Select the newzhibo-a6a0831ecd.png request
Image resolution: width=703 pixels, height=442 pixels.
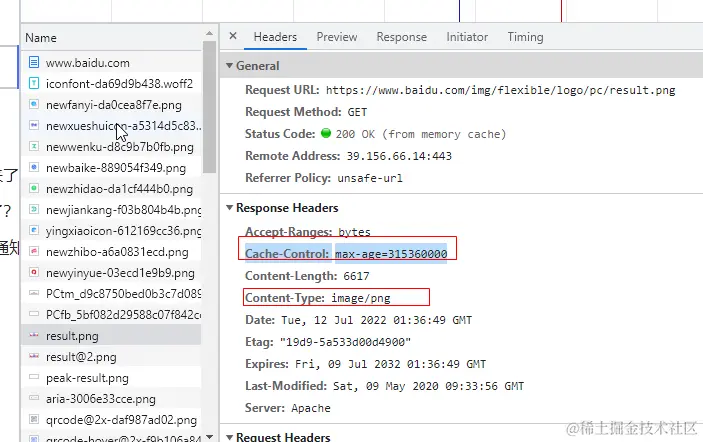point(117,252)
